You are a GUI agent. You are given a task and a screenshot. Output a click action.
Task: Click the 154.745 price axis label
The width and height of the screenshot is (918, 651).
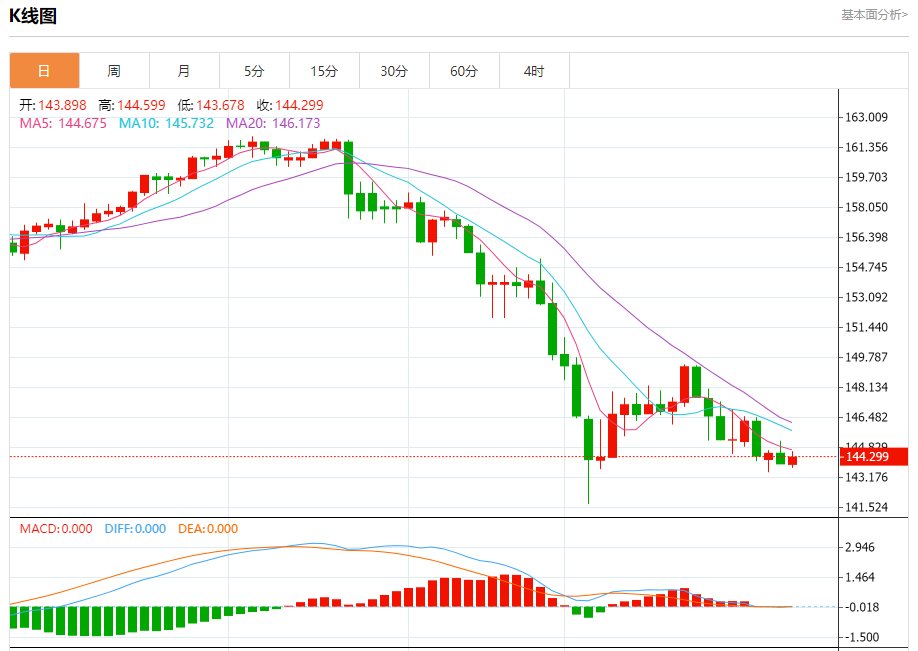tap(866, 267)
